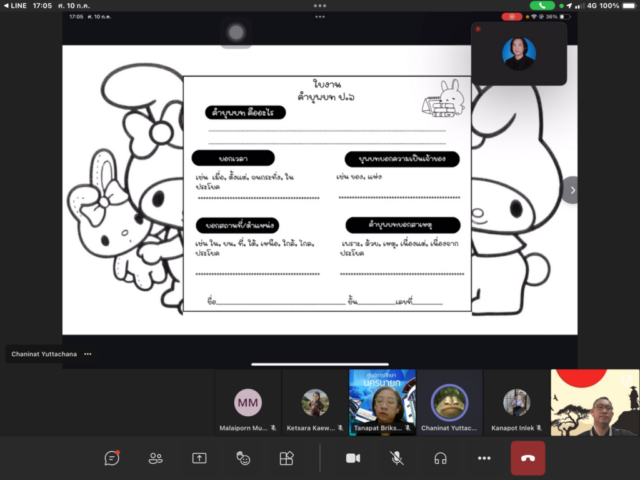Tap the green active call indicator
The width and height of the screenshot is (640, 480).
pyautogui.click(x=542, y=6)
